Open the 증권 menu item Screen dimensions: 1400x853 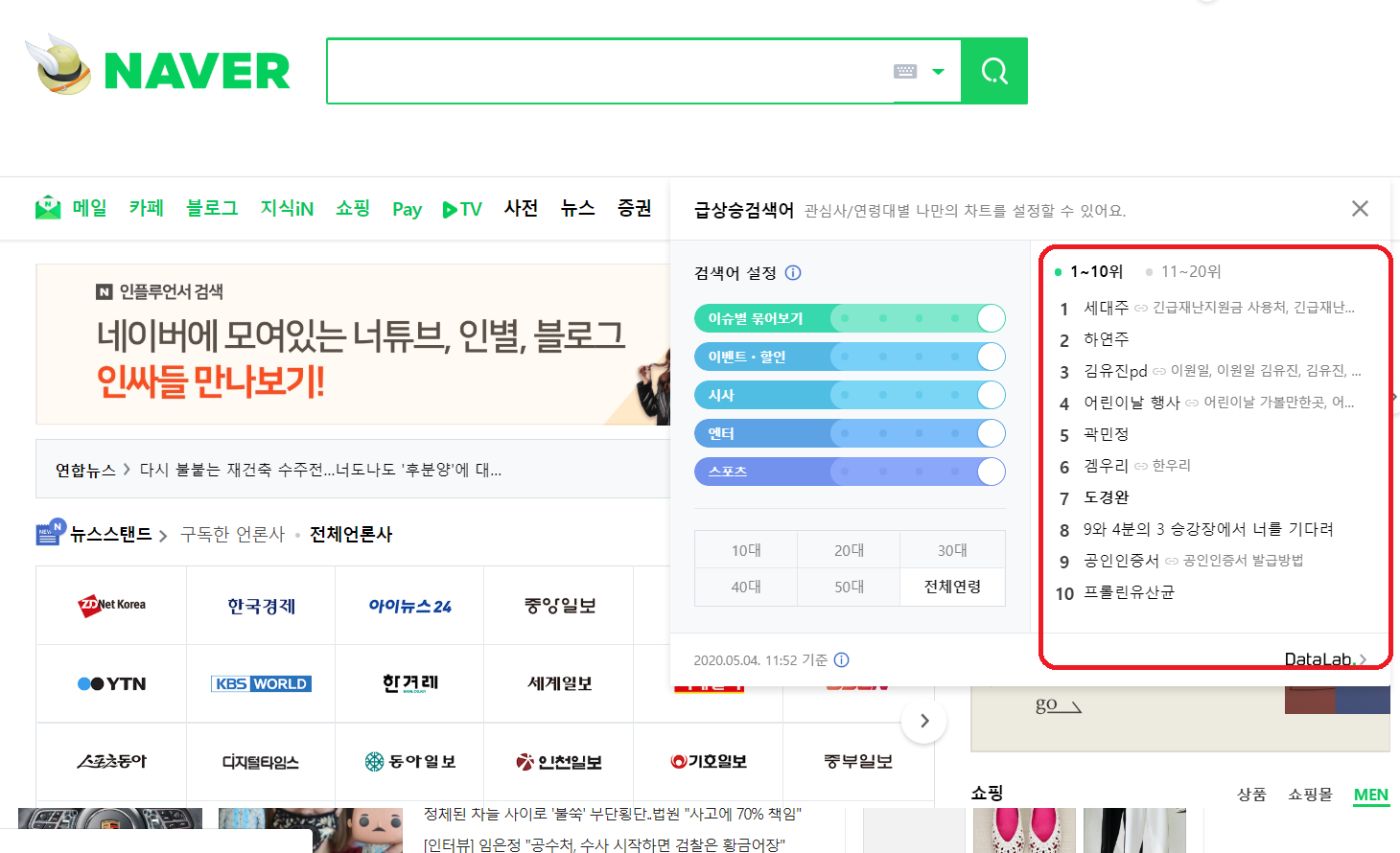[635, 208]
